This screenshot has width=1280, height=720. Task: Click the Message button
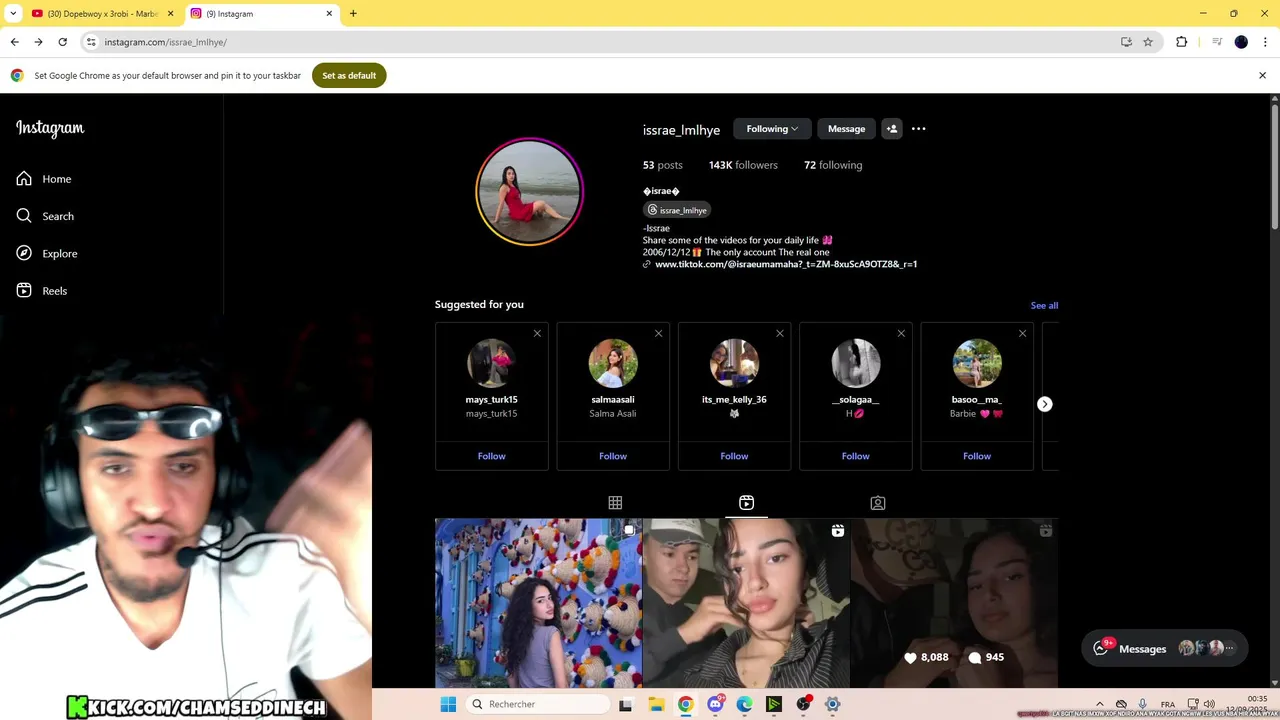click(x=846, y=129)
